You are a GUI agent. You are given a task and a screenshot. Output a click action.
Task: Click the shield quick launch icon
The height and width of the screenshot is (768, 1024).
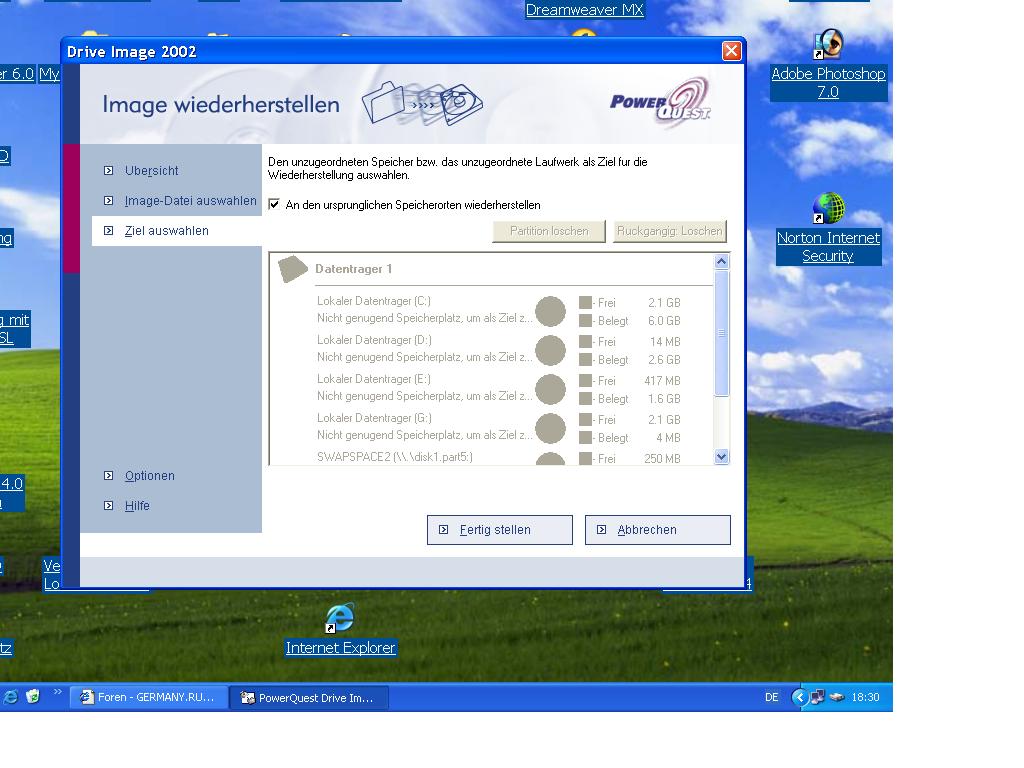coord(33,697)
